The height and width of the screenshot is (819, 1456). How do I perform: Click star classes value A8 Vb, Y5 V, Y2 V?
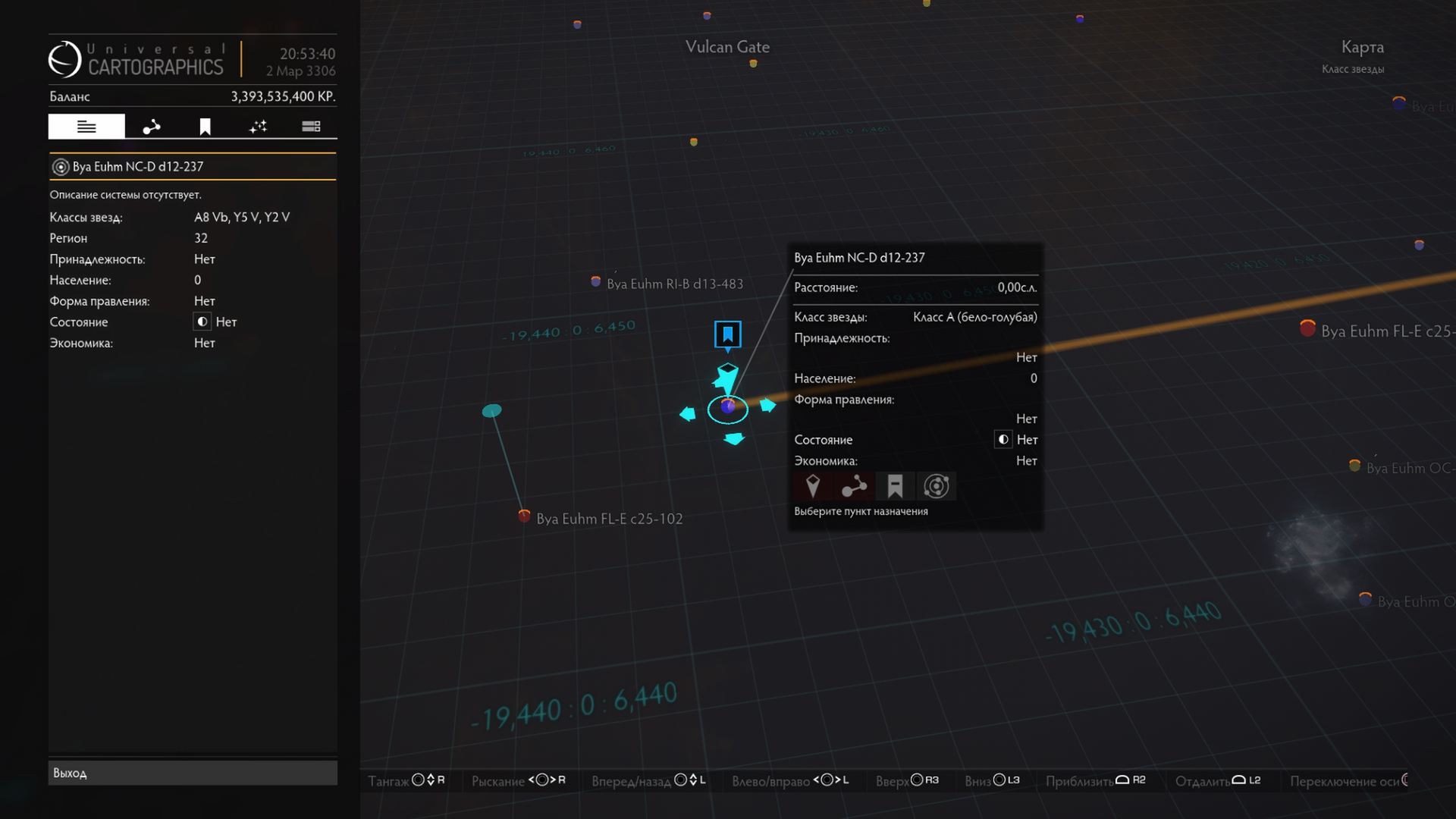[242, 217]
